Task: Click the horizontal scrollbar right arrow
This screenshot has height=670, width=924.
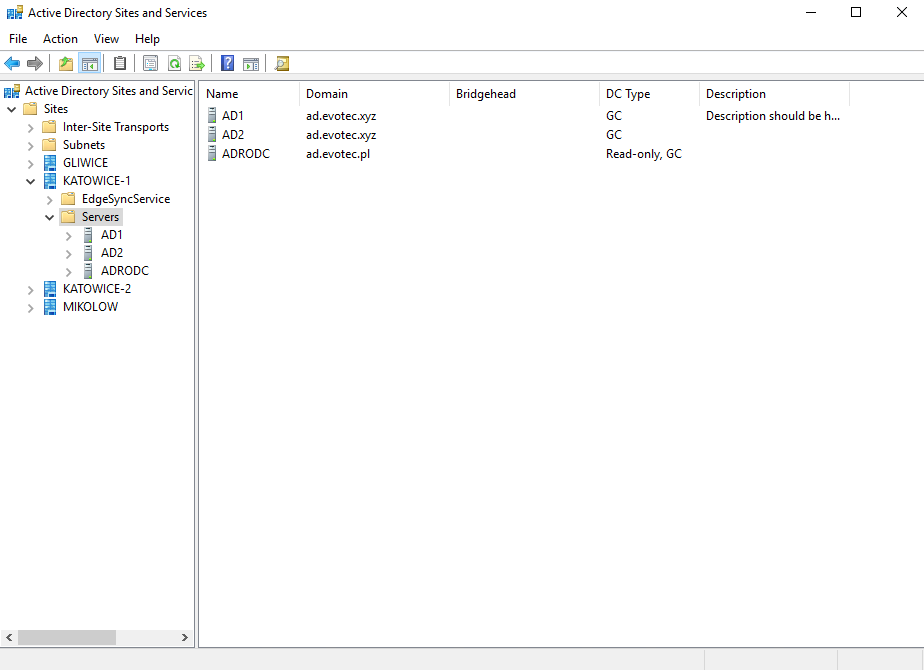Action: (x=184, y=637)
